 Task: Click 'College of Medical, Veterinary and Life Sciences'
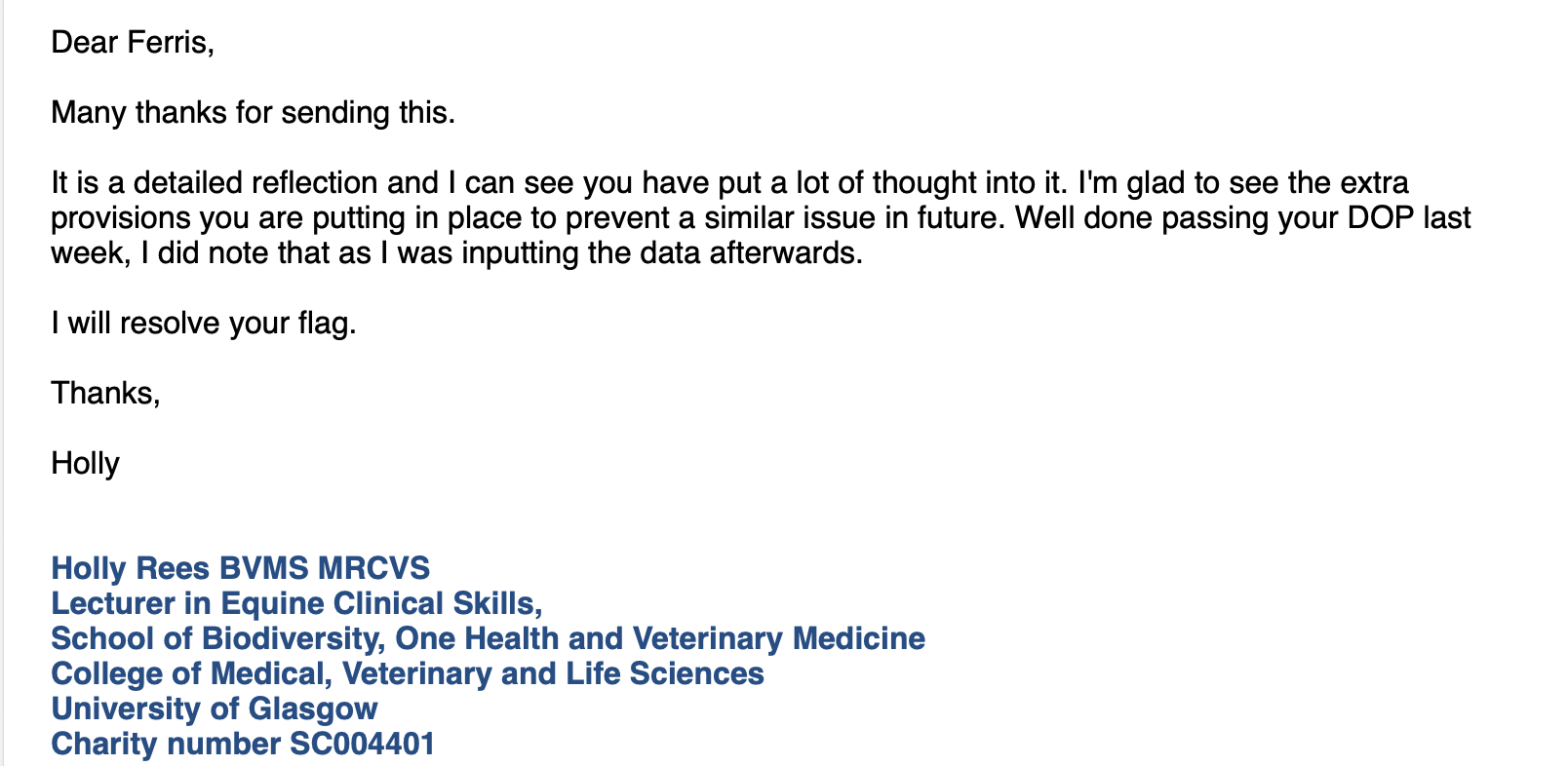pyautogui.click(x=408, y=673)
